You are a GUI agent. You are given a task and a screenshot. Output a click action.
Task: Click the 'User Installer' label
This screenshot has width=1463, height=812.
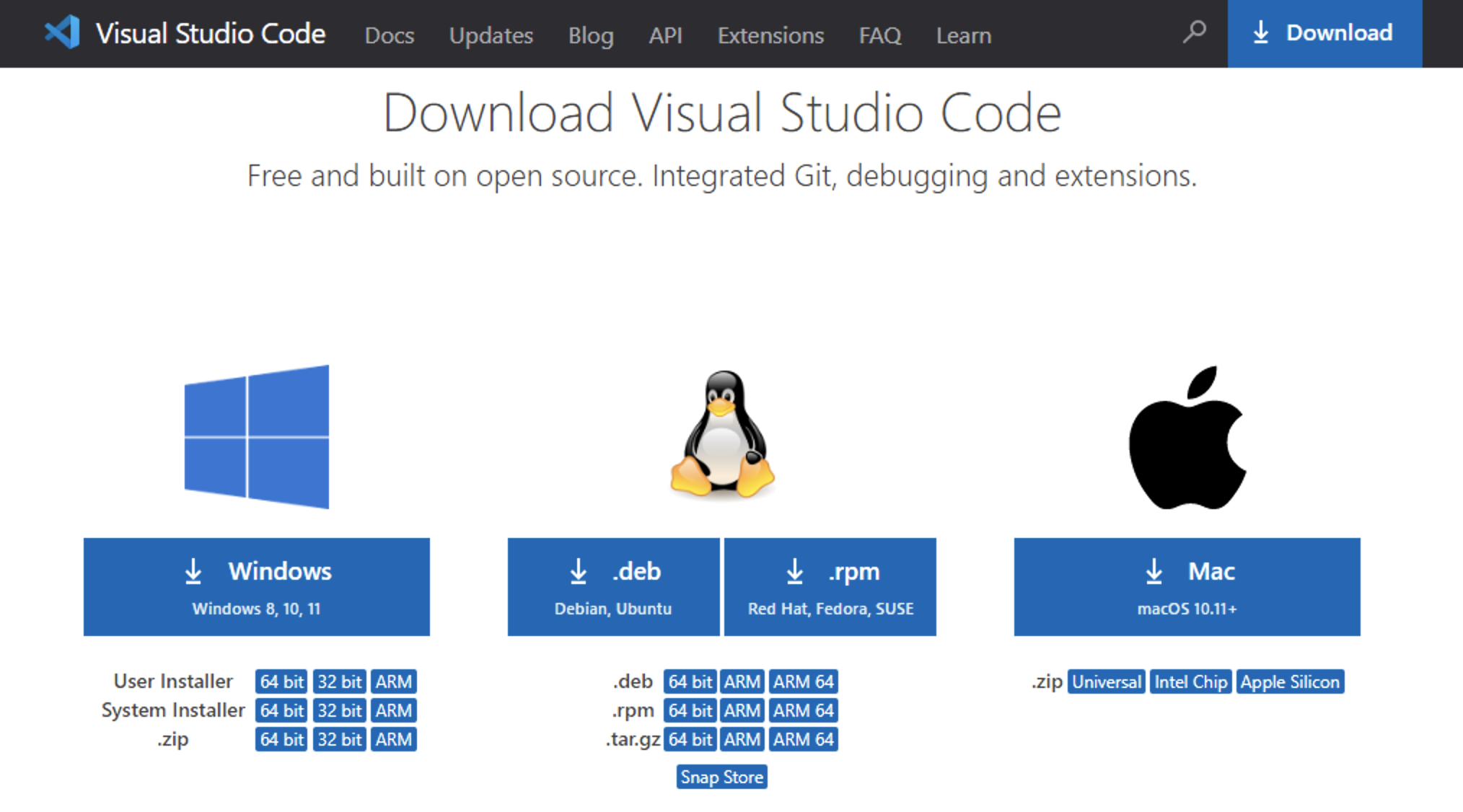click(x=173, y=681)
